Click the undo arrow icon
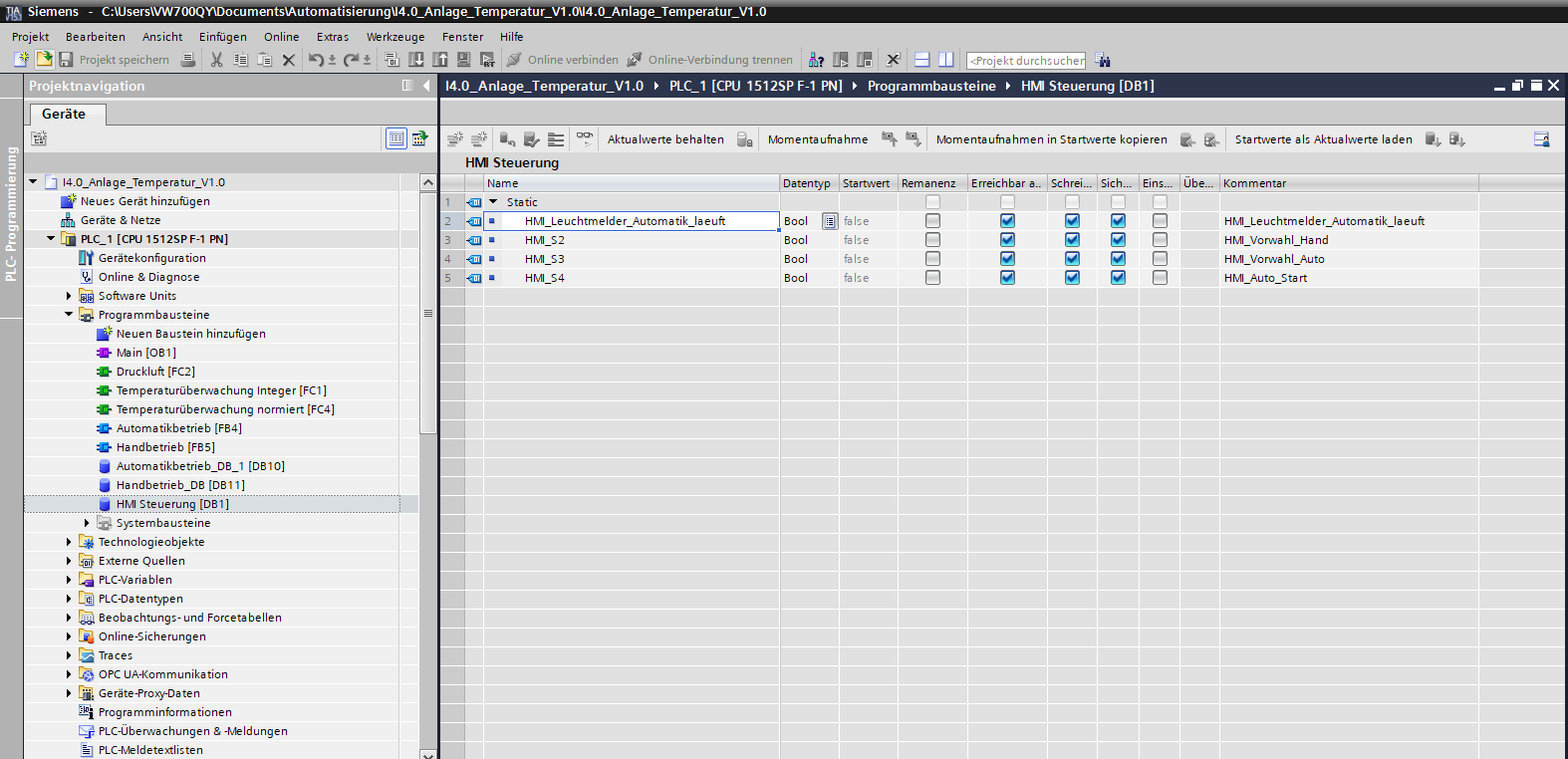The width and height of the screenshot is (1568, 759). (316, 60)
